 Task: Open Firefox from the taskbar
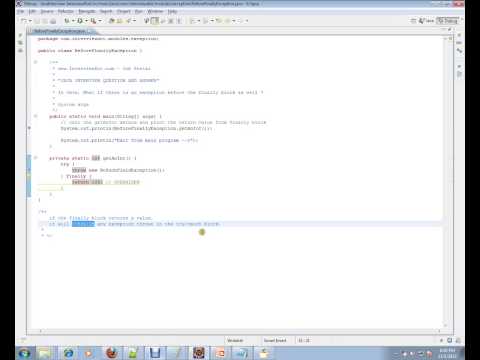112,353
